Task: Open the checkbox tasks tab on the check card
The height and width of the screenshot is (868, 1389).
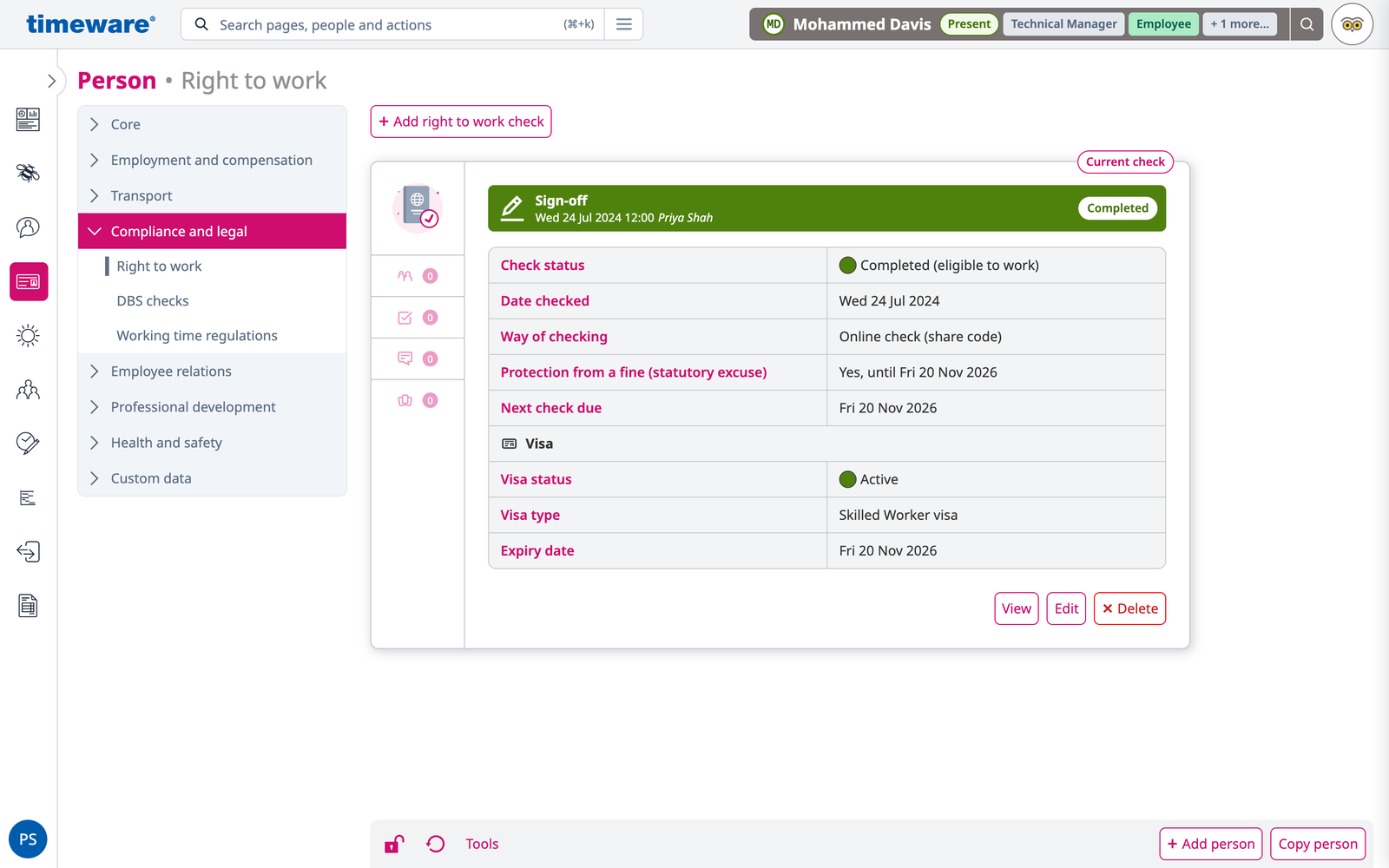Action: tap(418, 318)
